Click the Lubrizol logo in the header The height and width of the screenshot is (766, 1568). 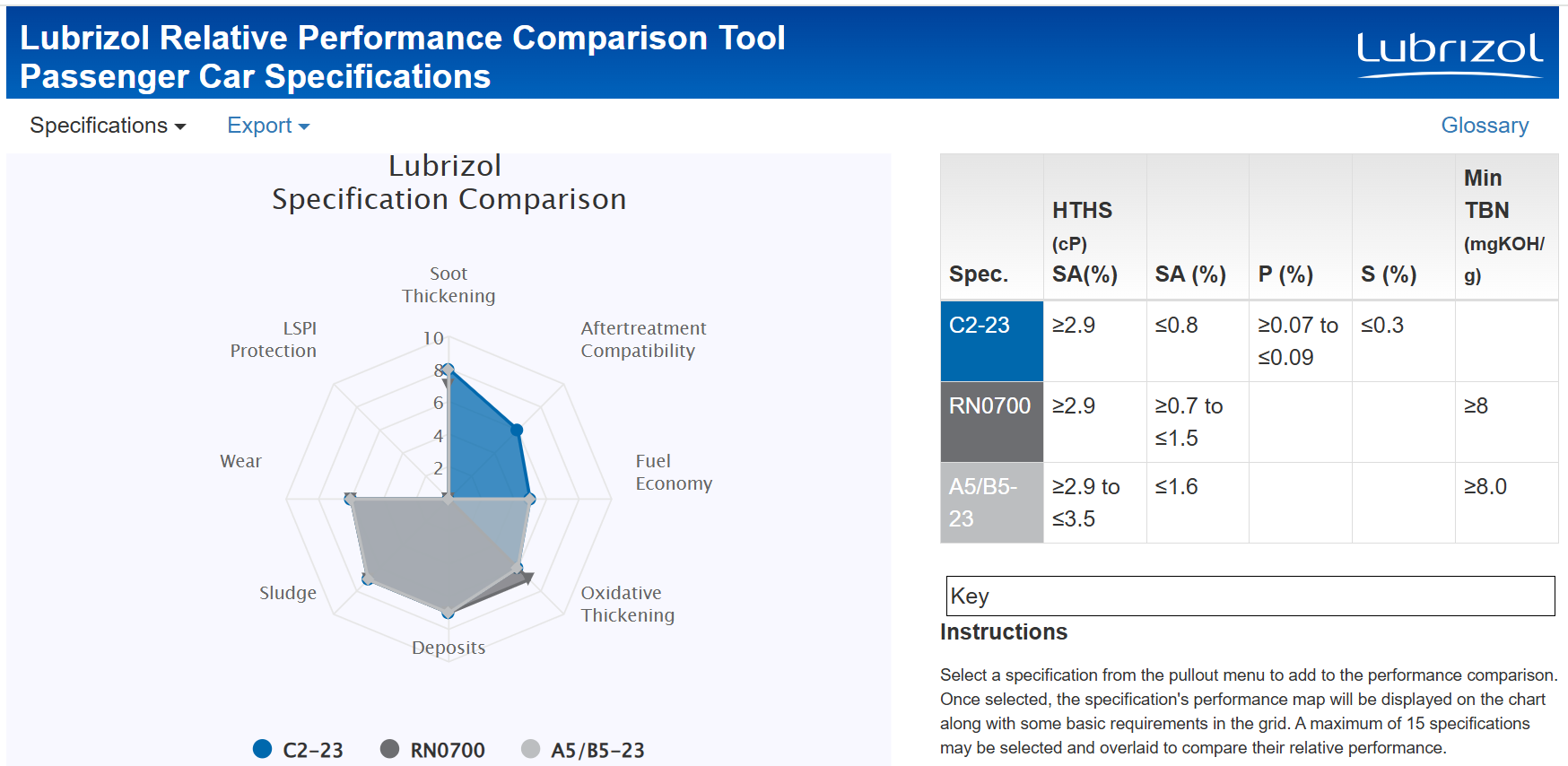[x=1450, y=56]
